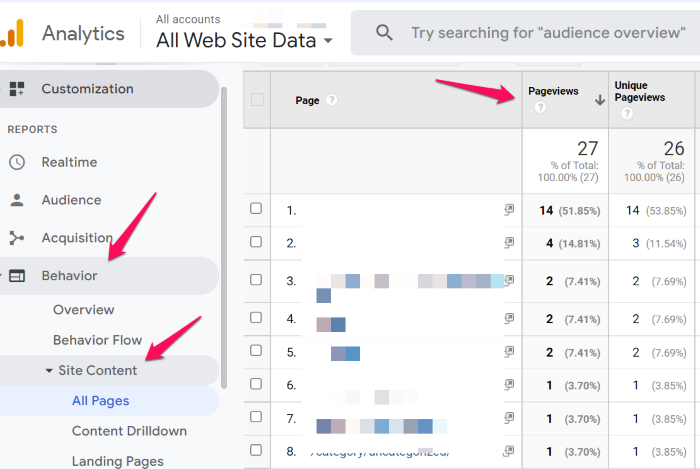Collapse the Site Content section triangle
The image size is (700, 469).
(x=49, y=370)
